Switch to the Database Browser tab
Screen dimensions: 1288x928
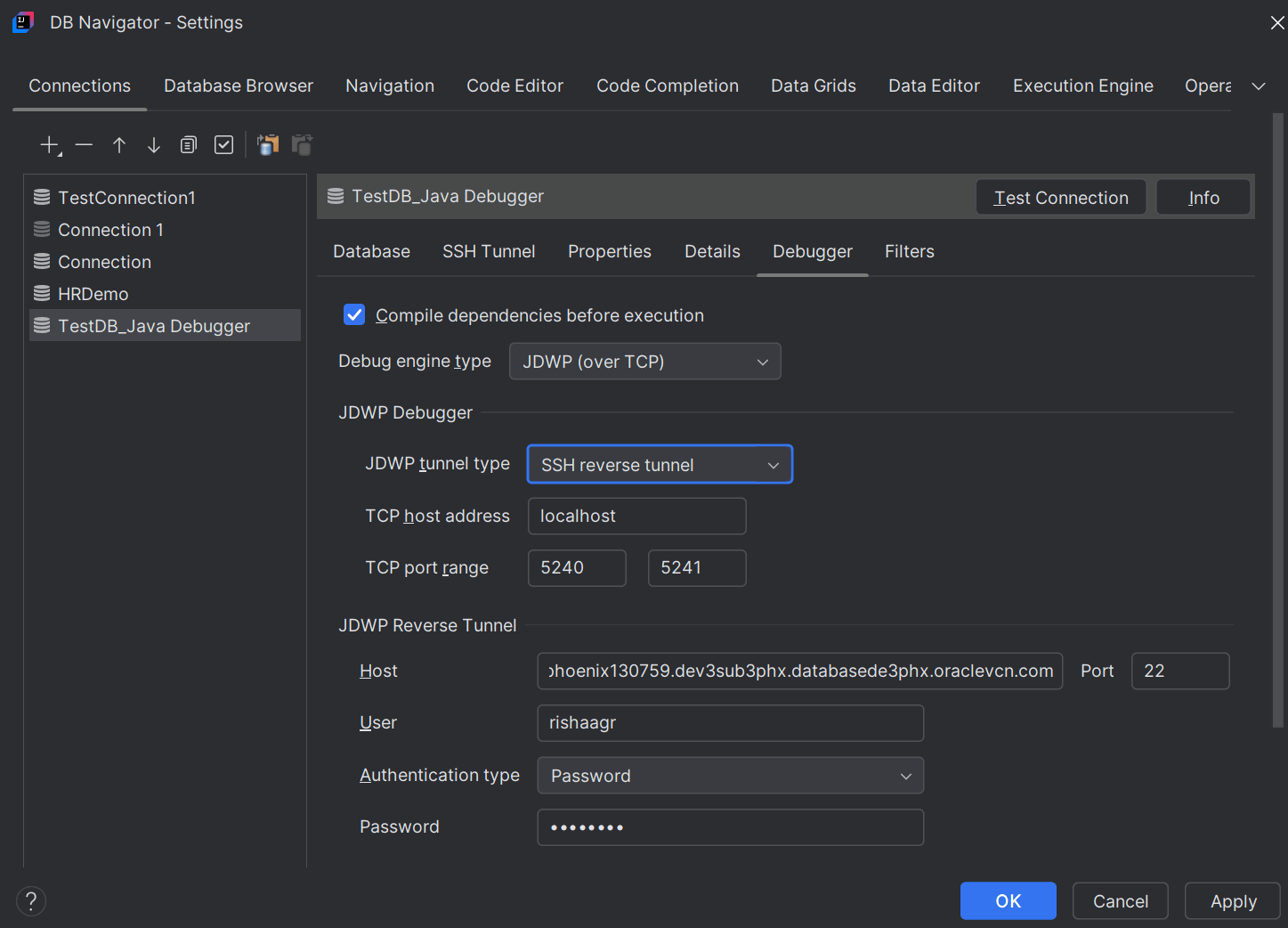pos(239,86)
